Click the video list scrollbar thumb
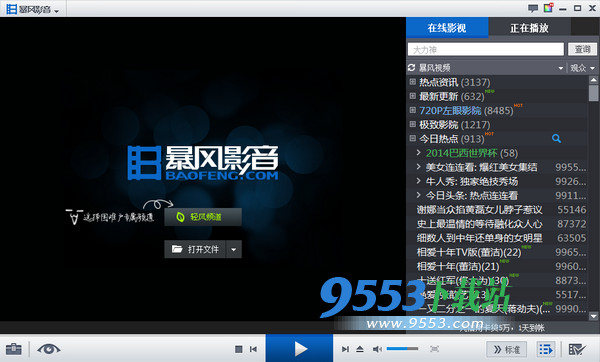Screen dimensions: 600x362 (593, 93)
